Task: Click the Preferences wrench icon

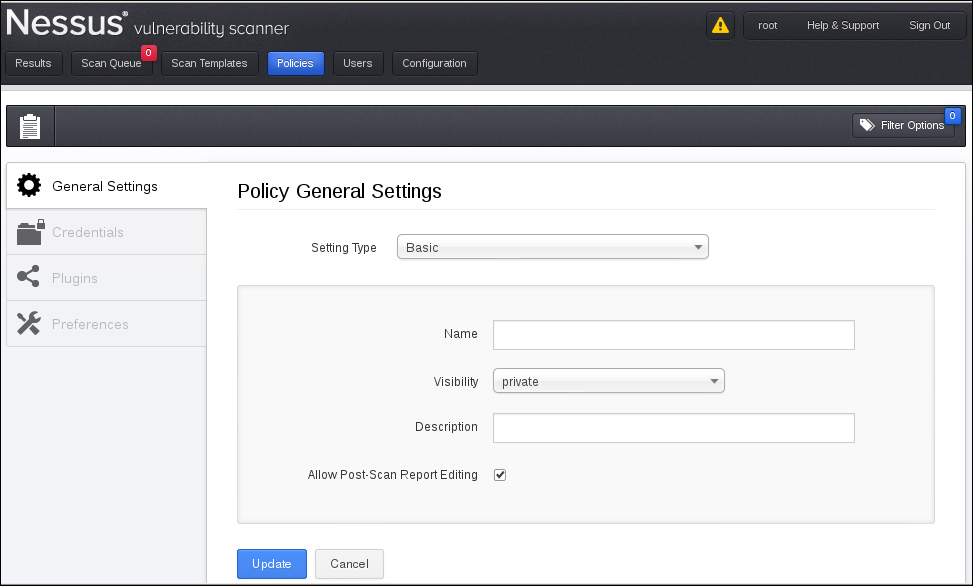Action: (x=29, y=323)
